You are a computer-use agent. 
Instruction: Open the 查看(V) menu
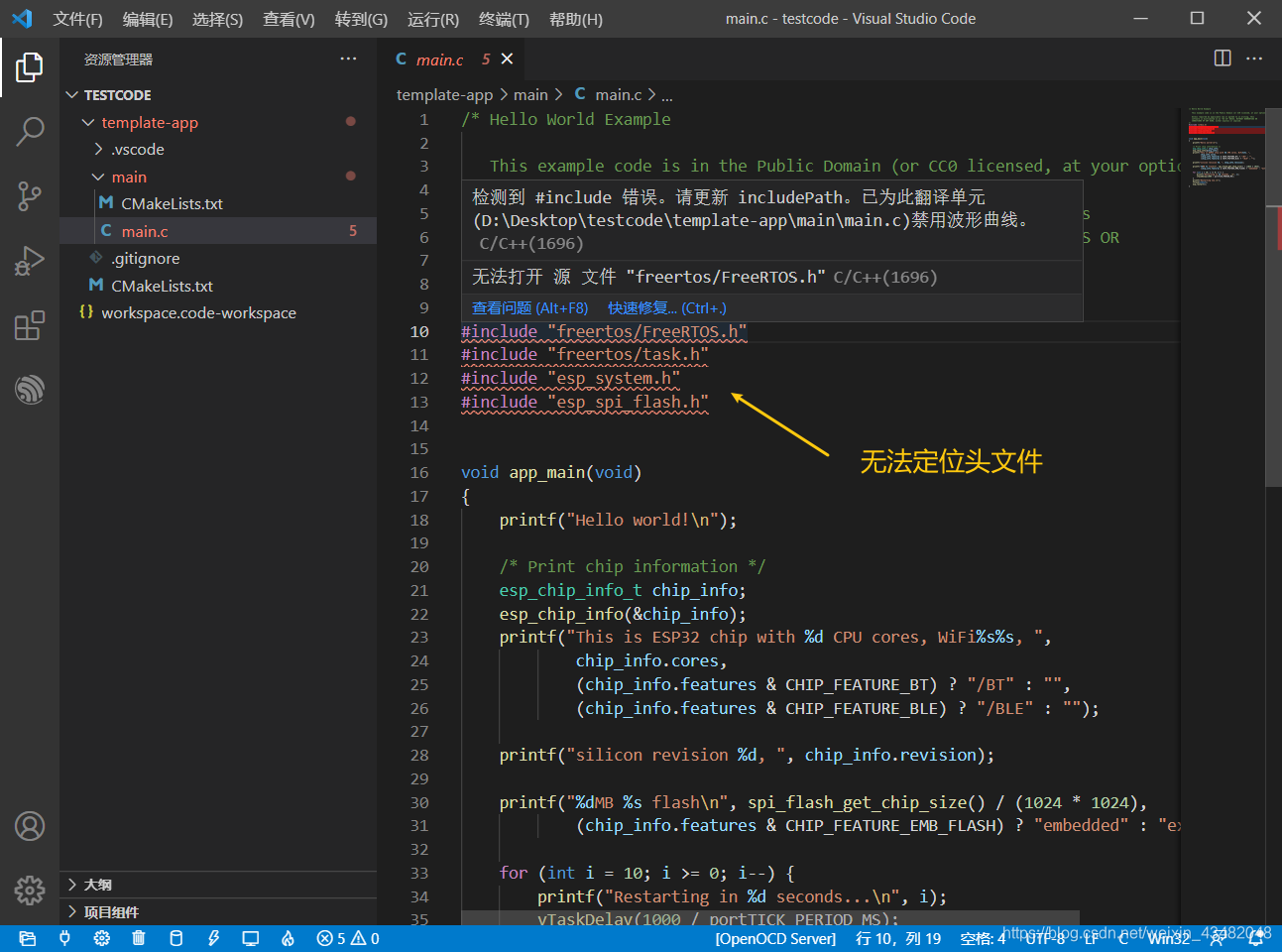coord(289,19)
